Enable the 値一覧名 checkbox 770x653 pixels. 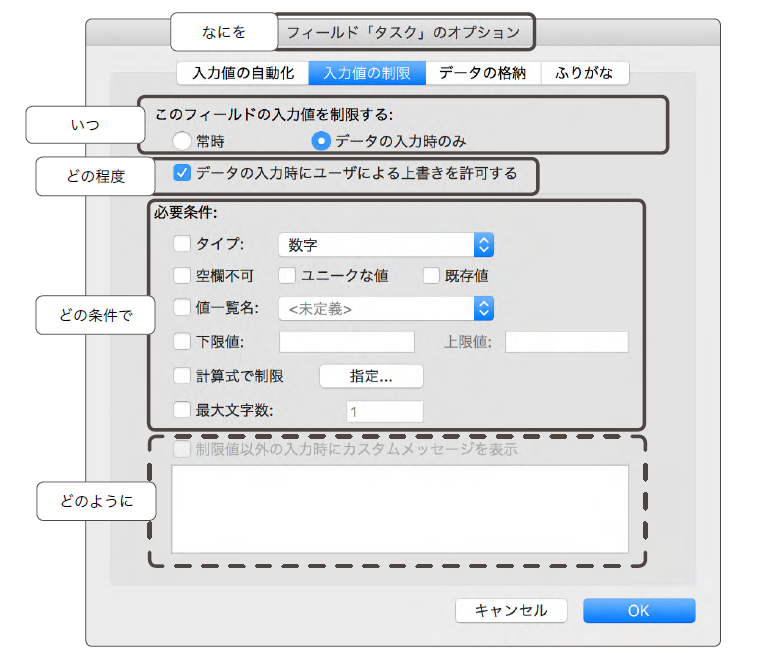182,308
